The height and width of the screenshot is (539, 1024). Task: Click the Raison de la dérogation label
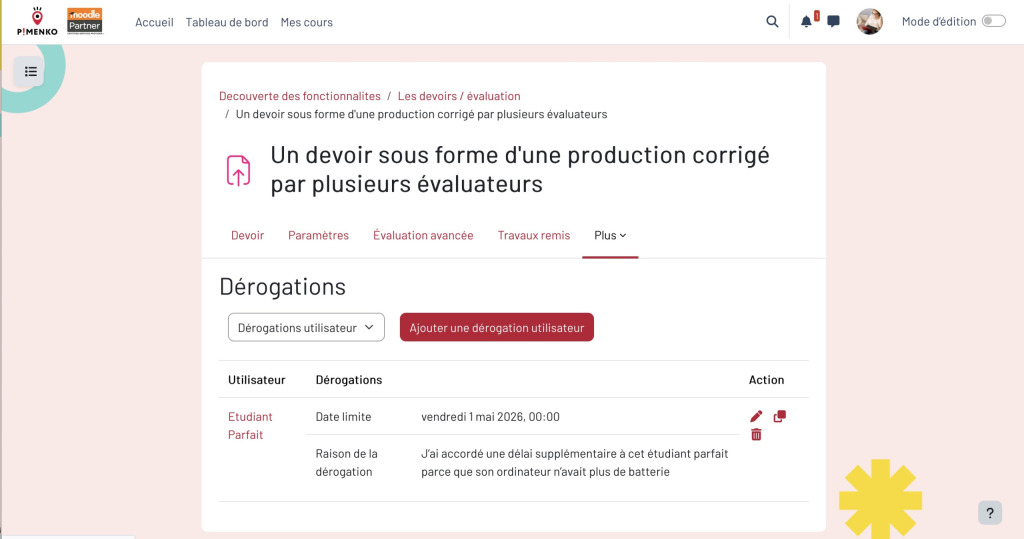(x=347, y=463)
